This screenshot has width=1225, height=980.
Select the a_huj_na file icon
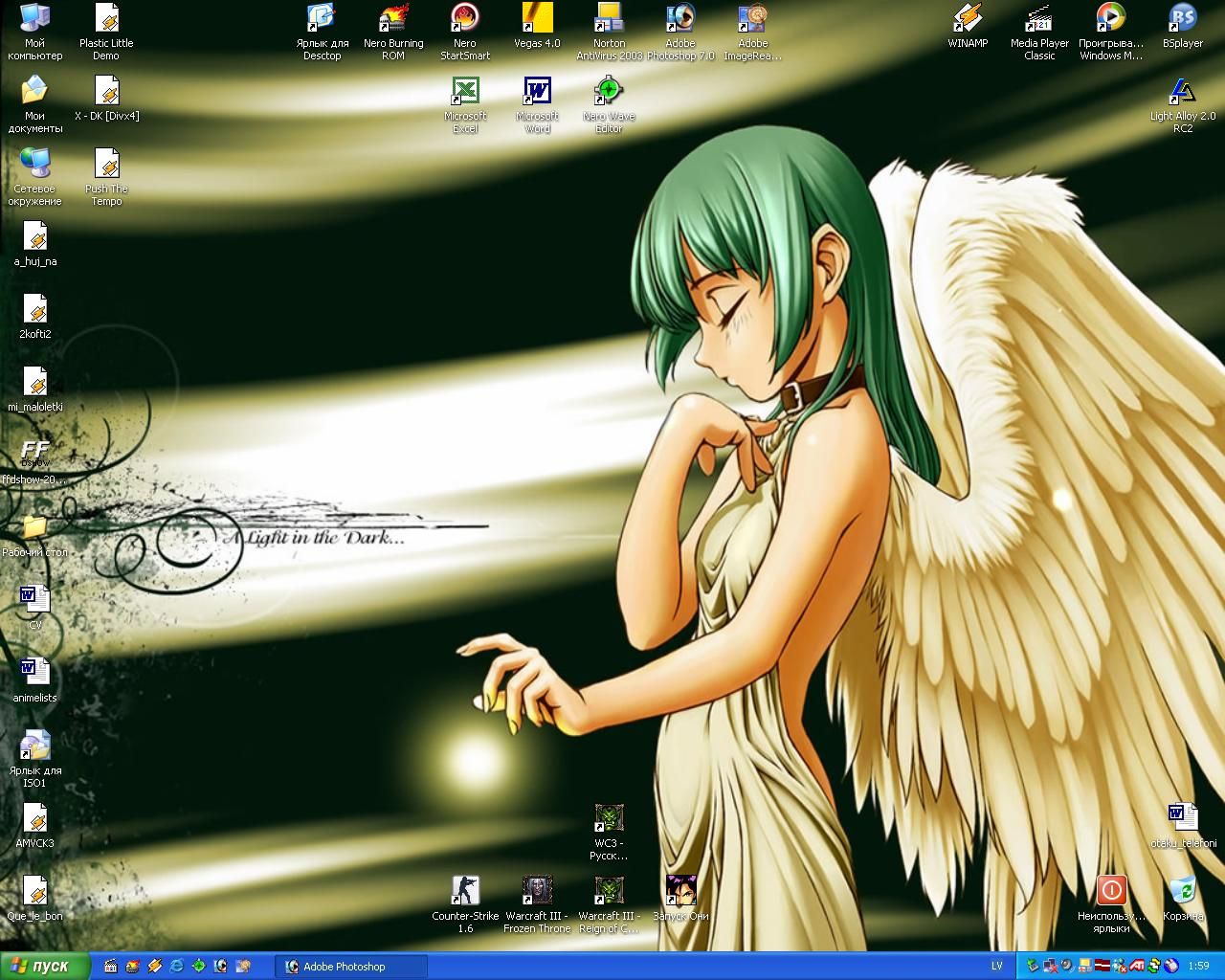(34, 244)
